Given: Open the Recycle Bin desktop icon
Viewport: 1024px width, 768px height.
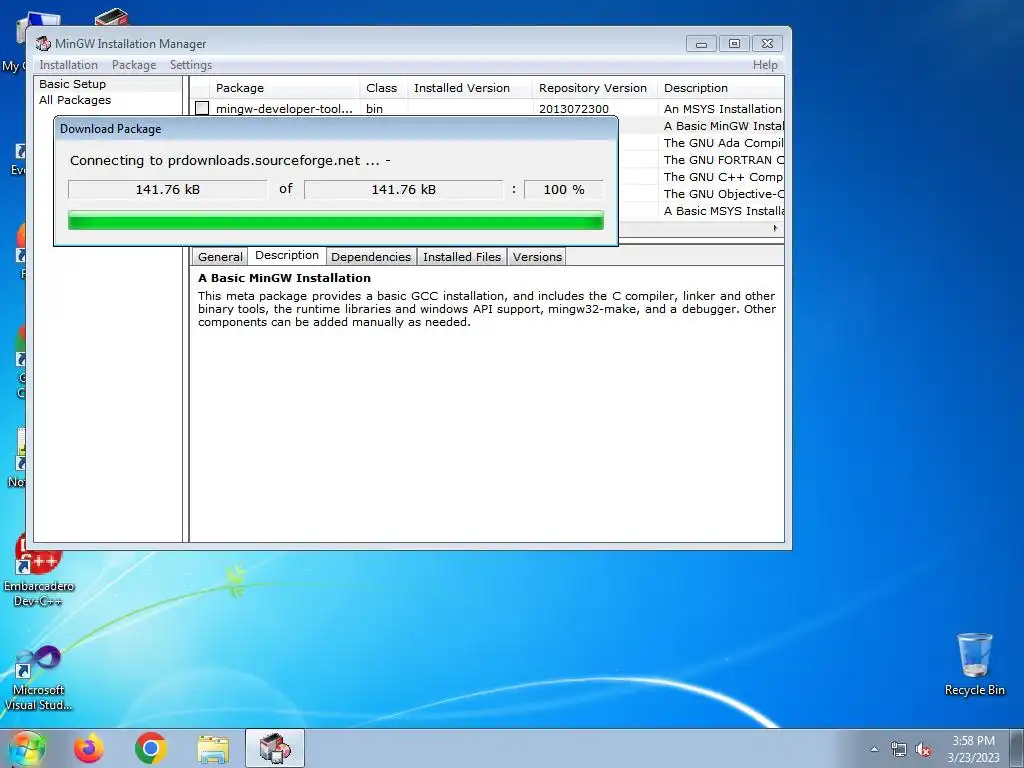Looking at the screenshot, I should pos(974,664).
